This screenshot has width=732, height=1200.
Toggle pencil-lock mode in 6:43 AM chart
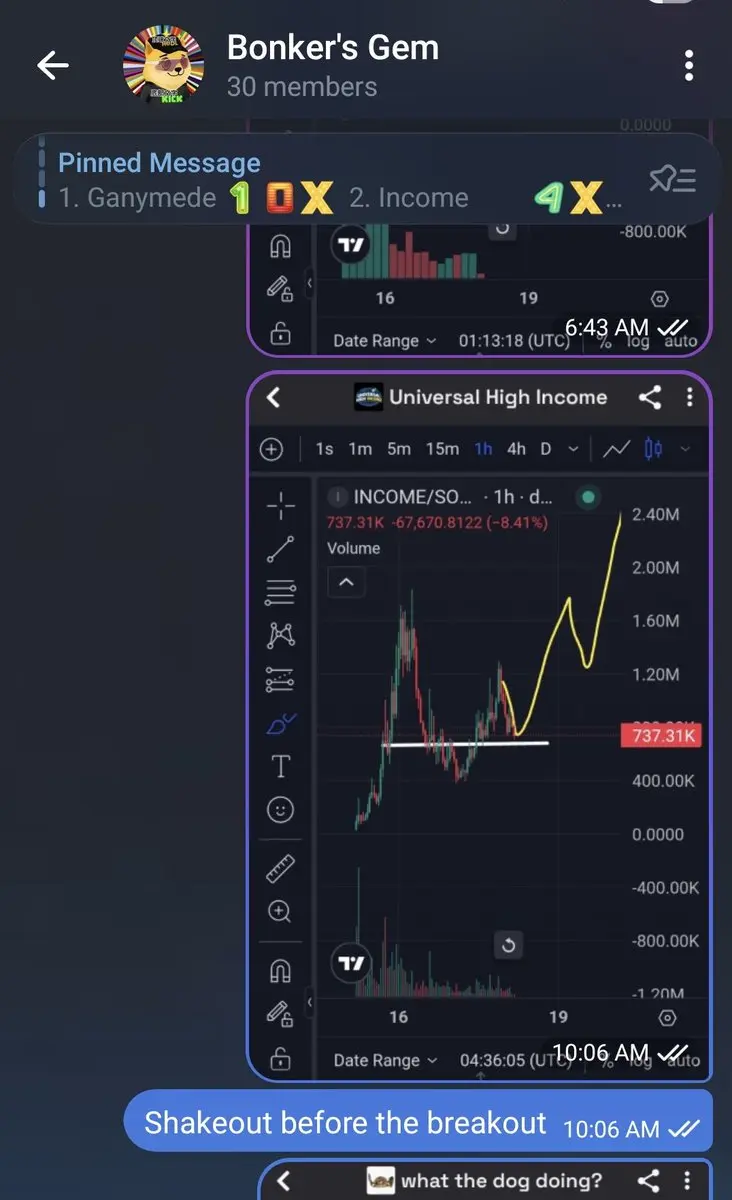pos(281,291)
